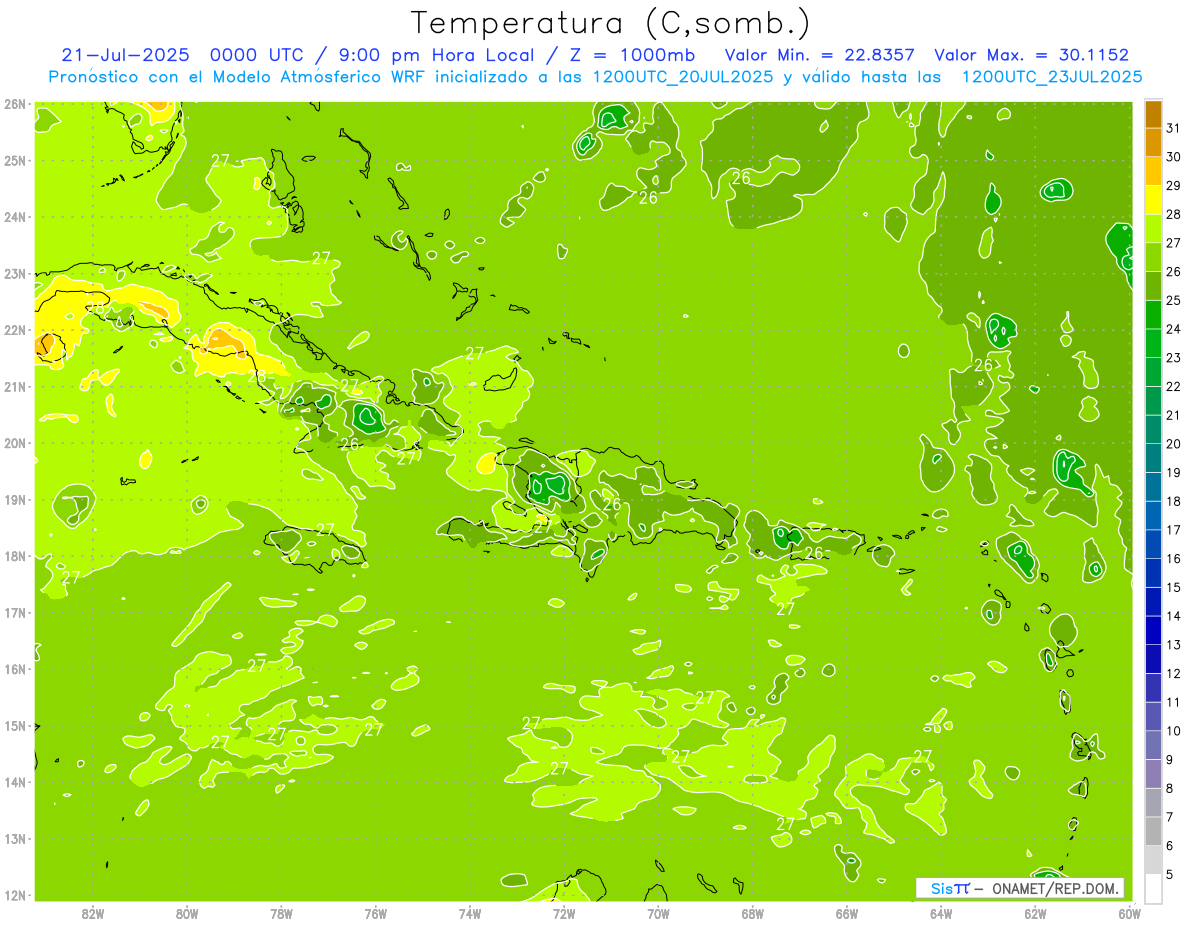1200x927 pixels.
Task: Click the 14N latitude axis label
Action: pyautogui.click(x=15, y=782)
